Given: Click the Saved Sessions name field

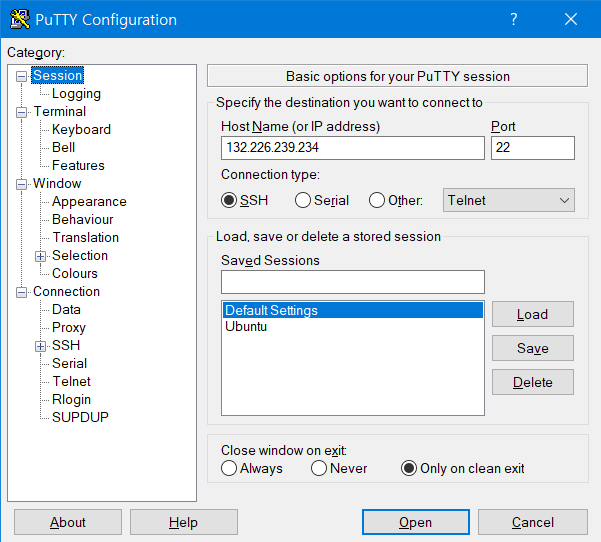Looking at the screenshot, I should 353,282.
